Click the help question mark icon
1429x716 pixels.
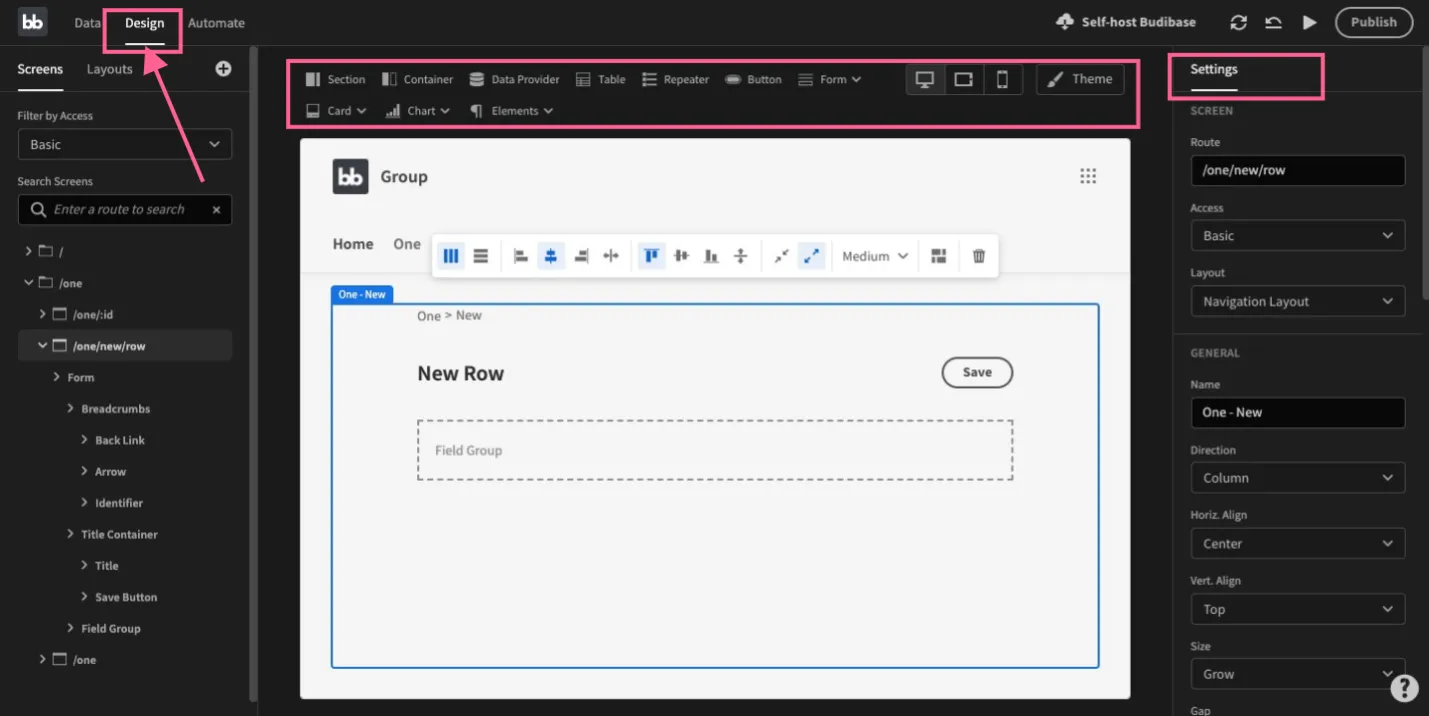click(1404, 687)
